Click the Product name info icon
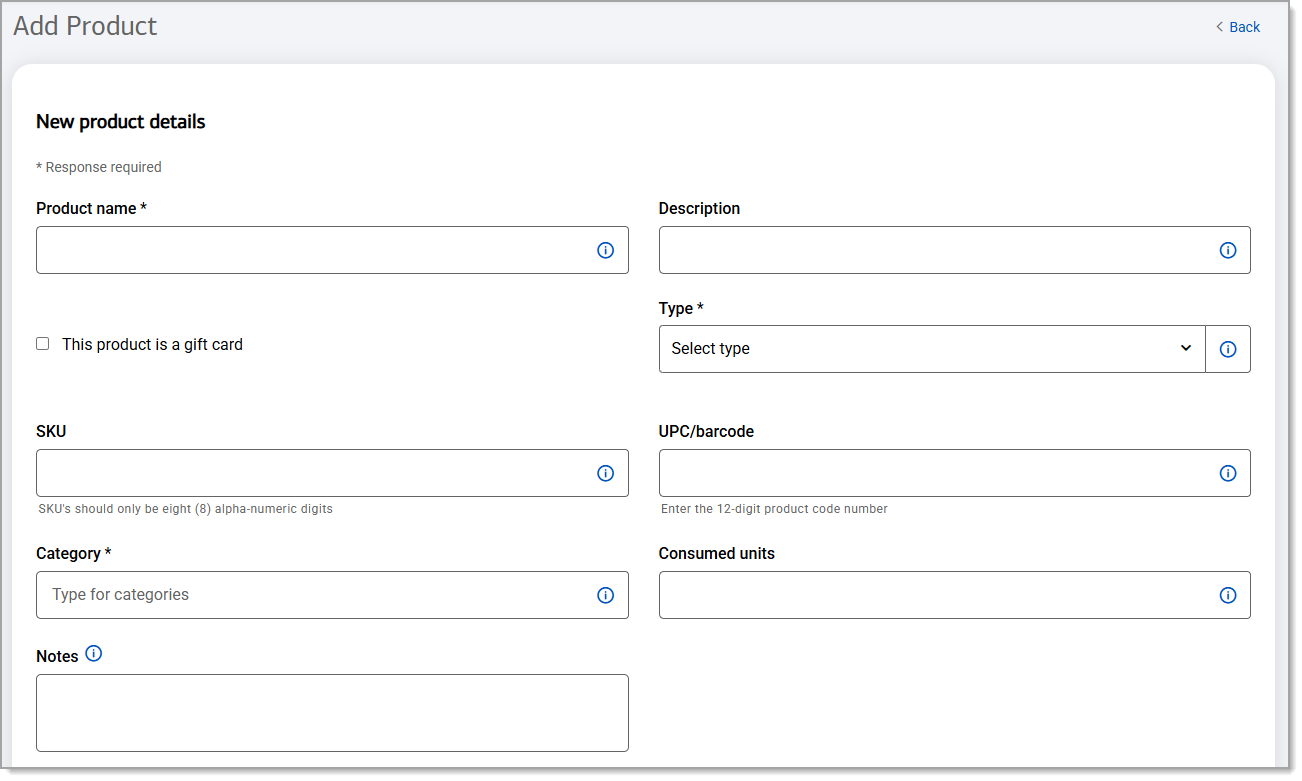 [605, 250]
